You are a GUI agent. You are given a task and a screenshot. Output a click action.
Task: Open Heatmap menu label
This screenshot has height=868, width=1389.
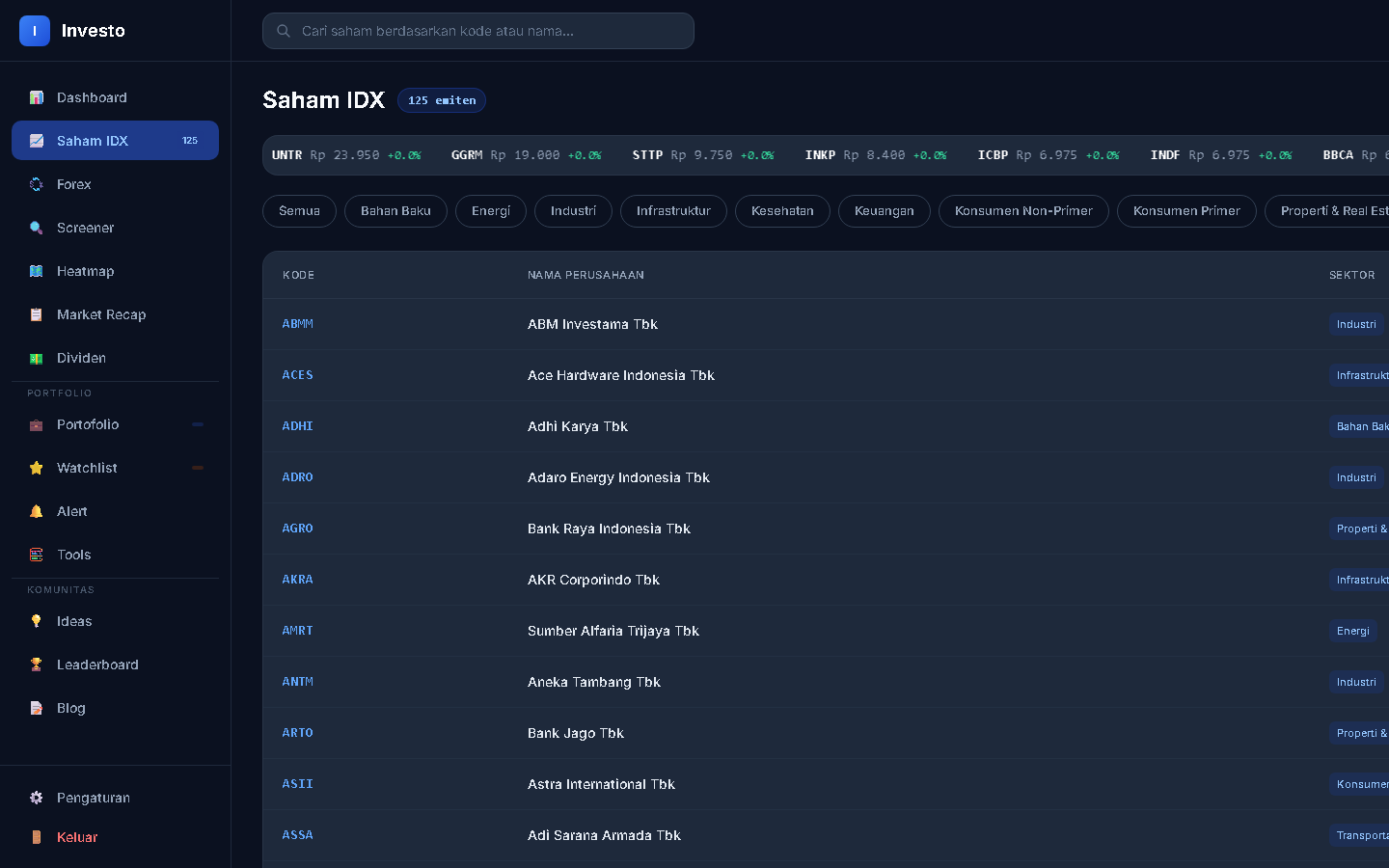[86, 271]
